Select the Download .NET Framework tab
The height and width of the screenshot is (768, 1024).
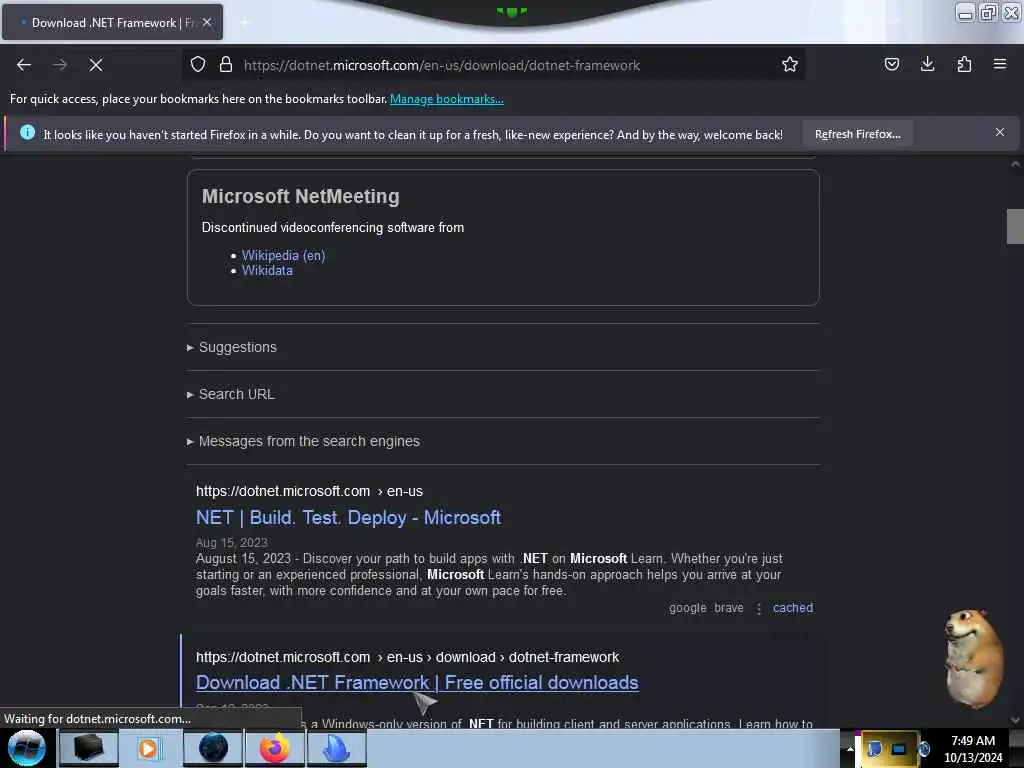(x=112, y=22)
